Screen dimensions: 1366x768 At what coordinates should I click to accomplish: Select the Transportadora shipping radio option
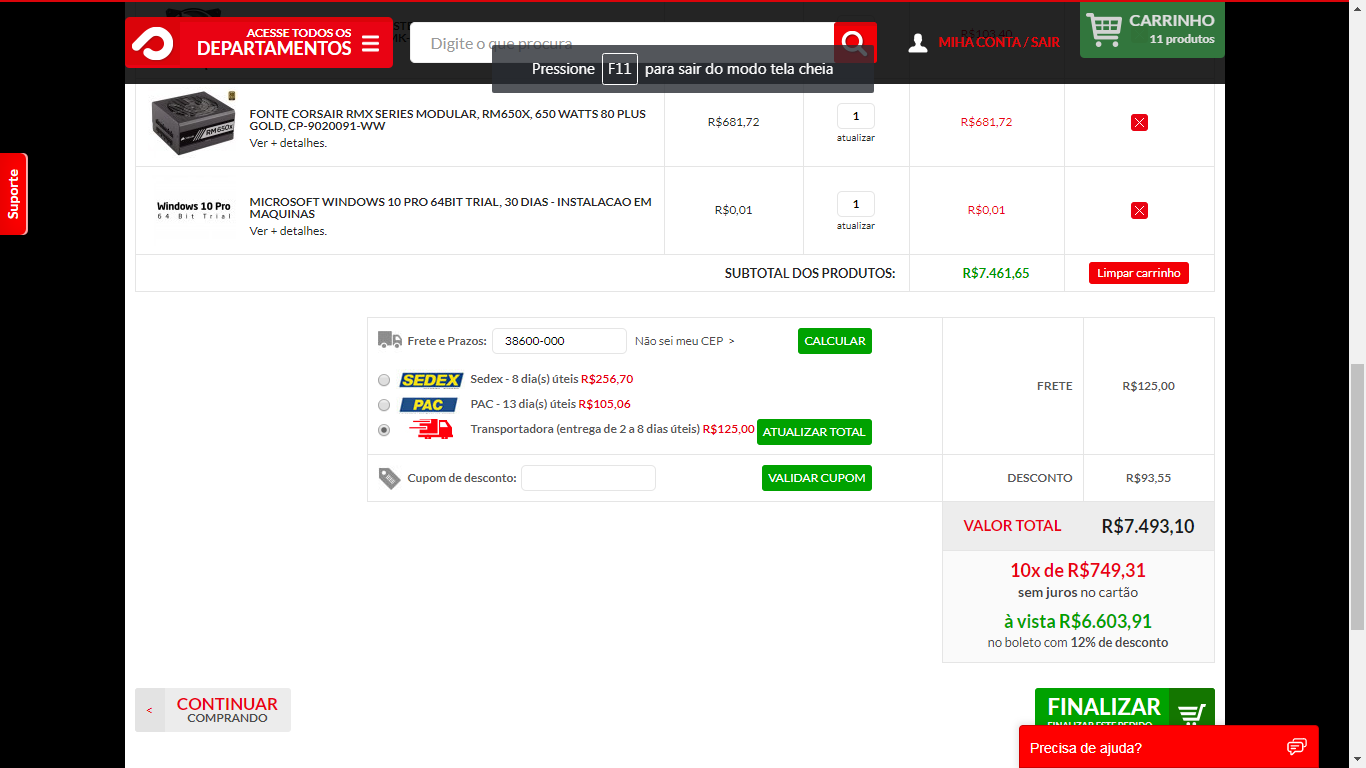384,430
